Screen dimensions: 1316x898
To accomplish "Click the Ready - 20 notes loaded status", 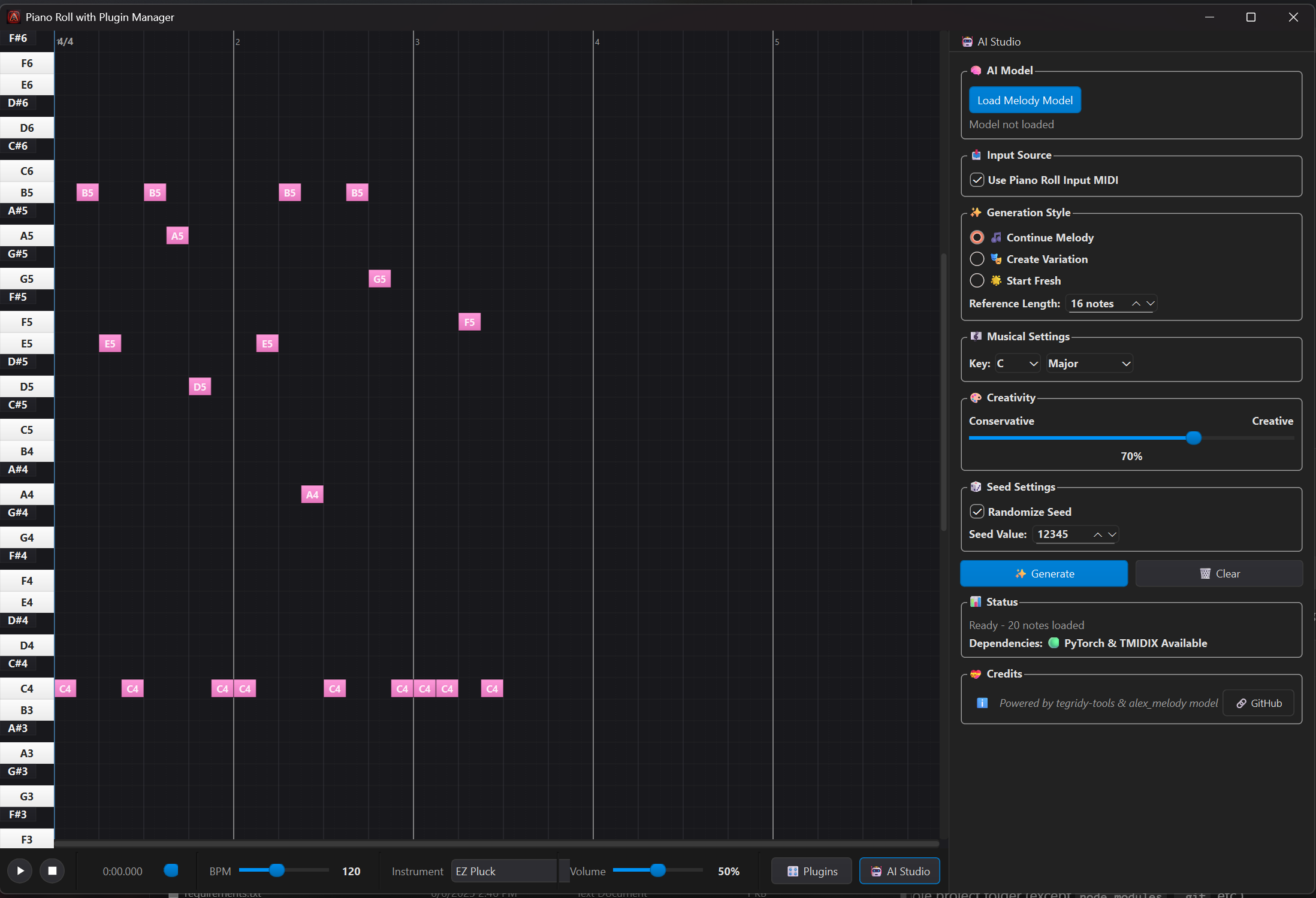I will [x=1027, y=625].
